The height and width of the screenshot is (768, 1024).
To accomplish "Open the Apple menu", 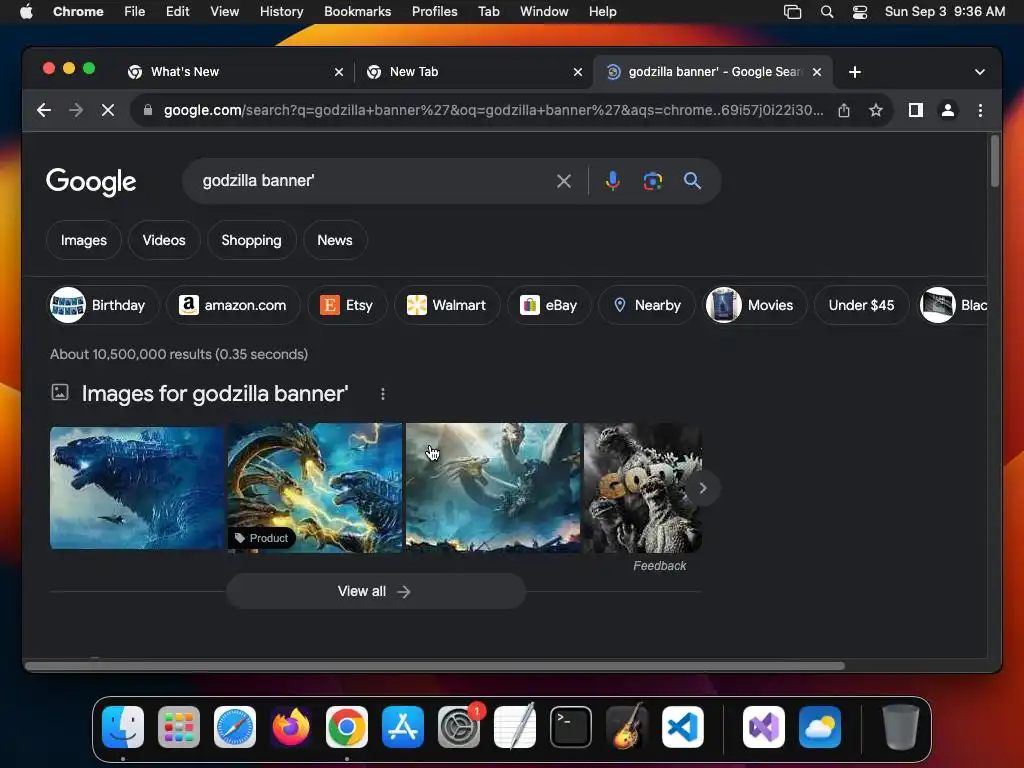I will pyautogui.click(x=26, y=12).
